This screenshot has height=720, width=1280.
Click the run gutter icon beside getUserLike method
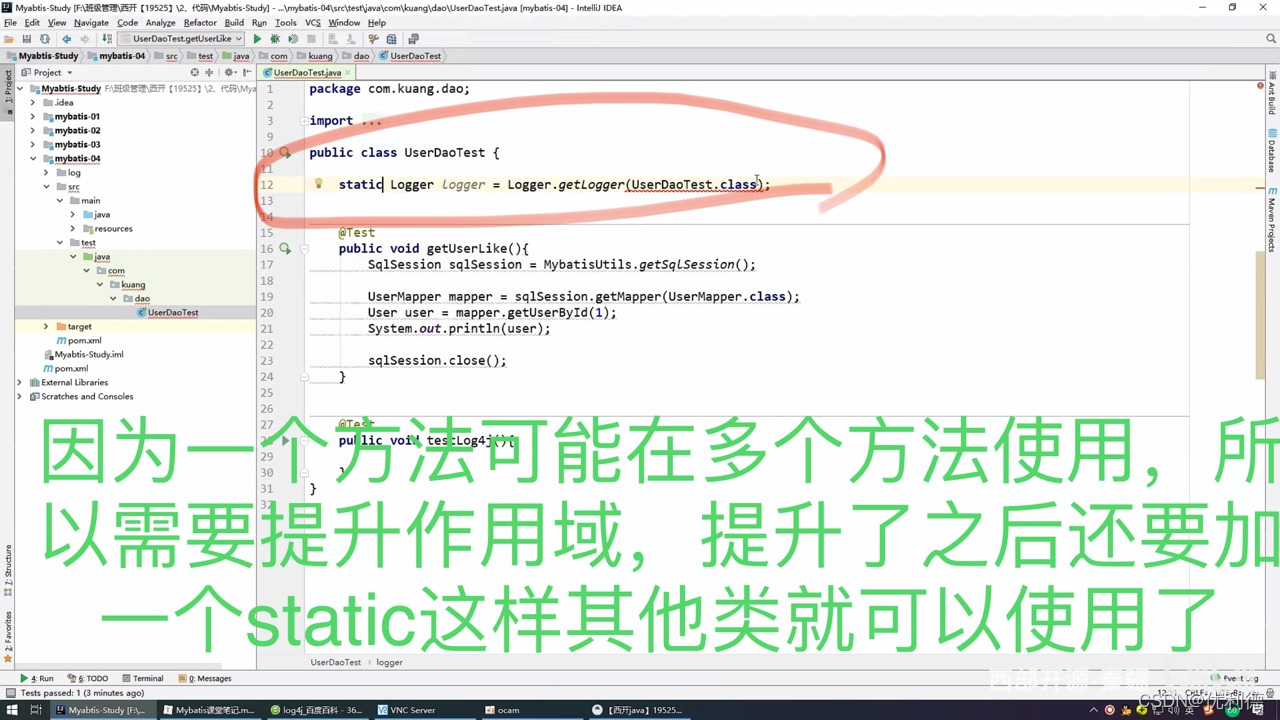[286, 249]
